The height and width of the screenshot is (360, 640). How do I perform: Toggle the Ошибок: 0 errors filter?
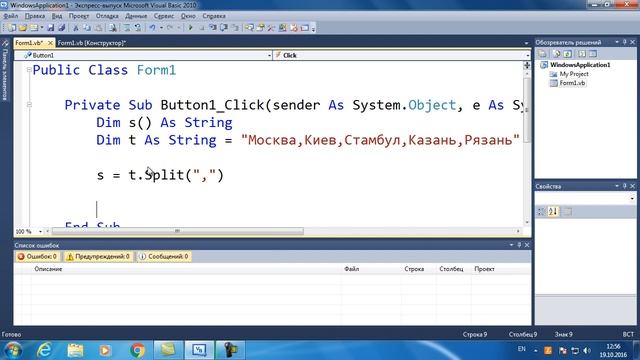pos(37,256)
